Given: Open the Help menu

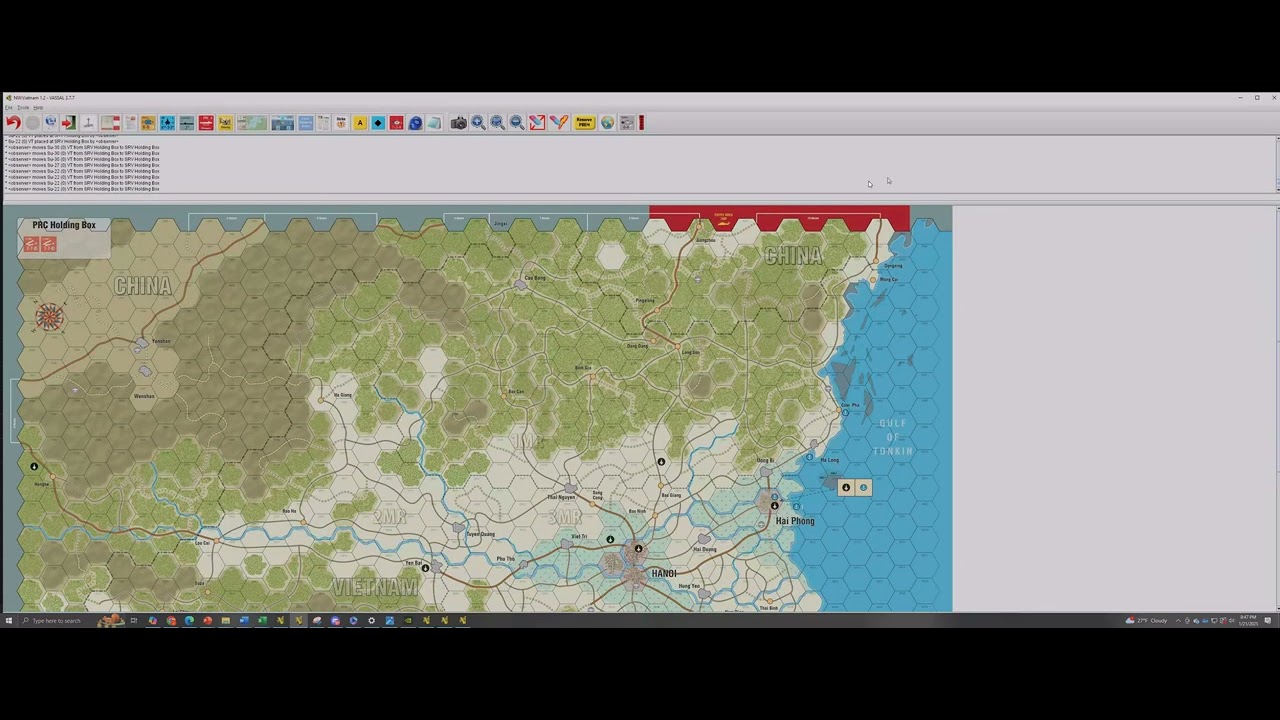Looking at the screenshot, I should (x=38, y=107).
